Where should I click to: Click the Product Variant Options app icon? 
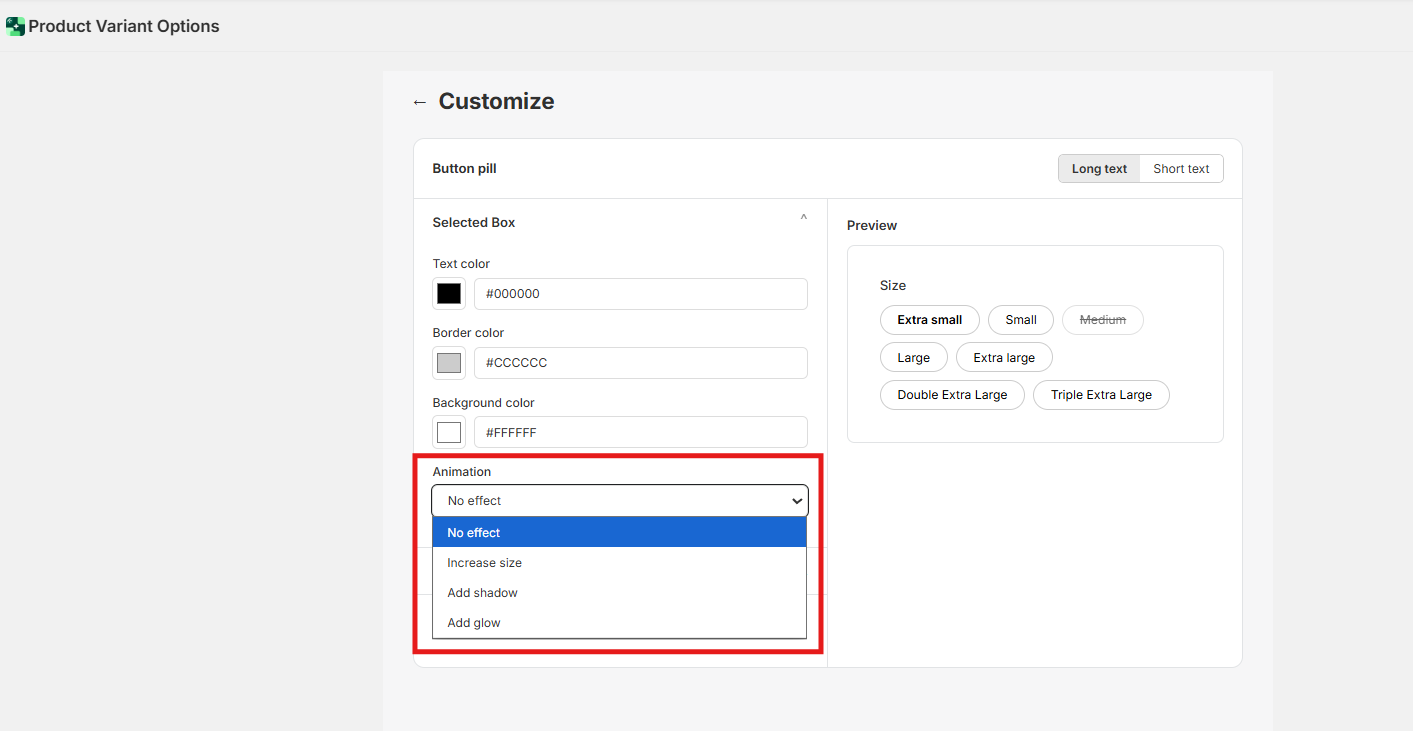pos(15,27)
